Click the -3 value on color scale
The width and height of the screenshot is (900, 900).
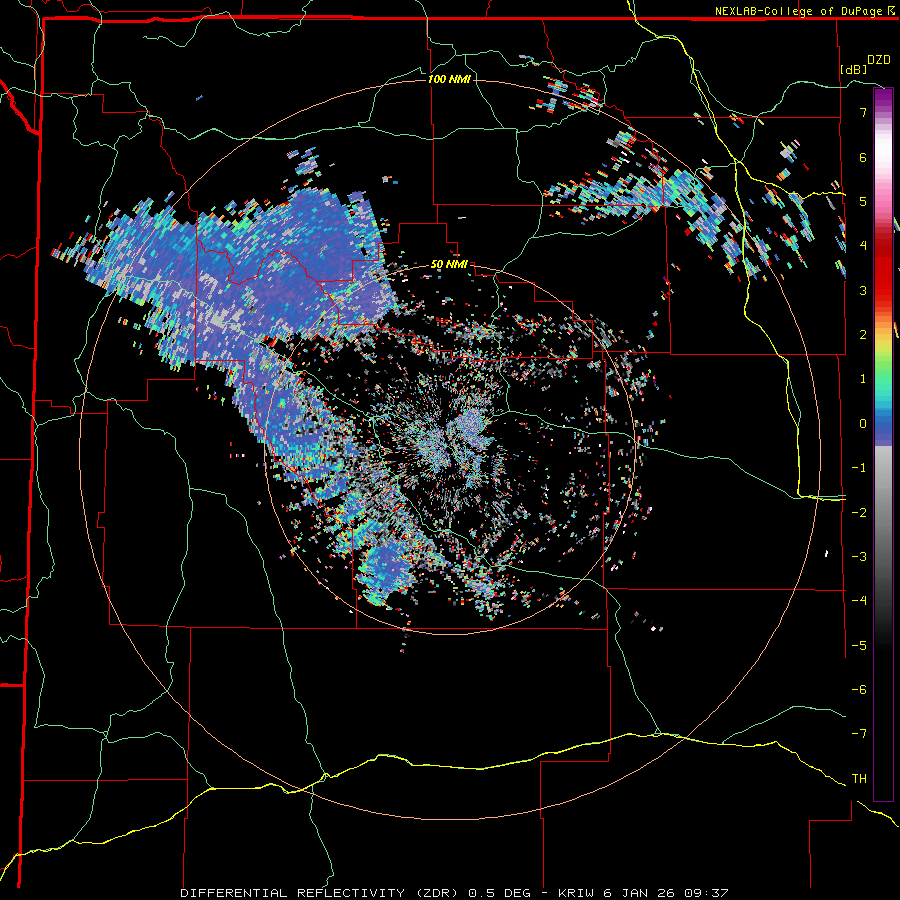859,557
